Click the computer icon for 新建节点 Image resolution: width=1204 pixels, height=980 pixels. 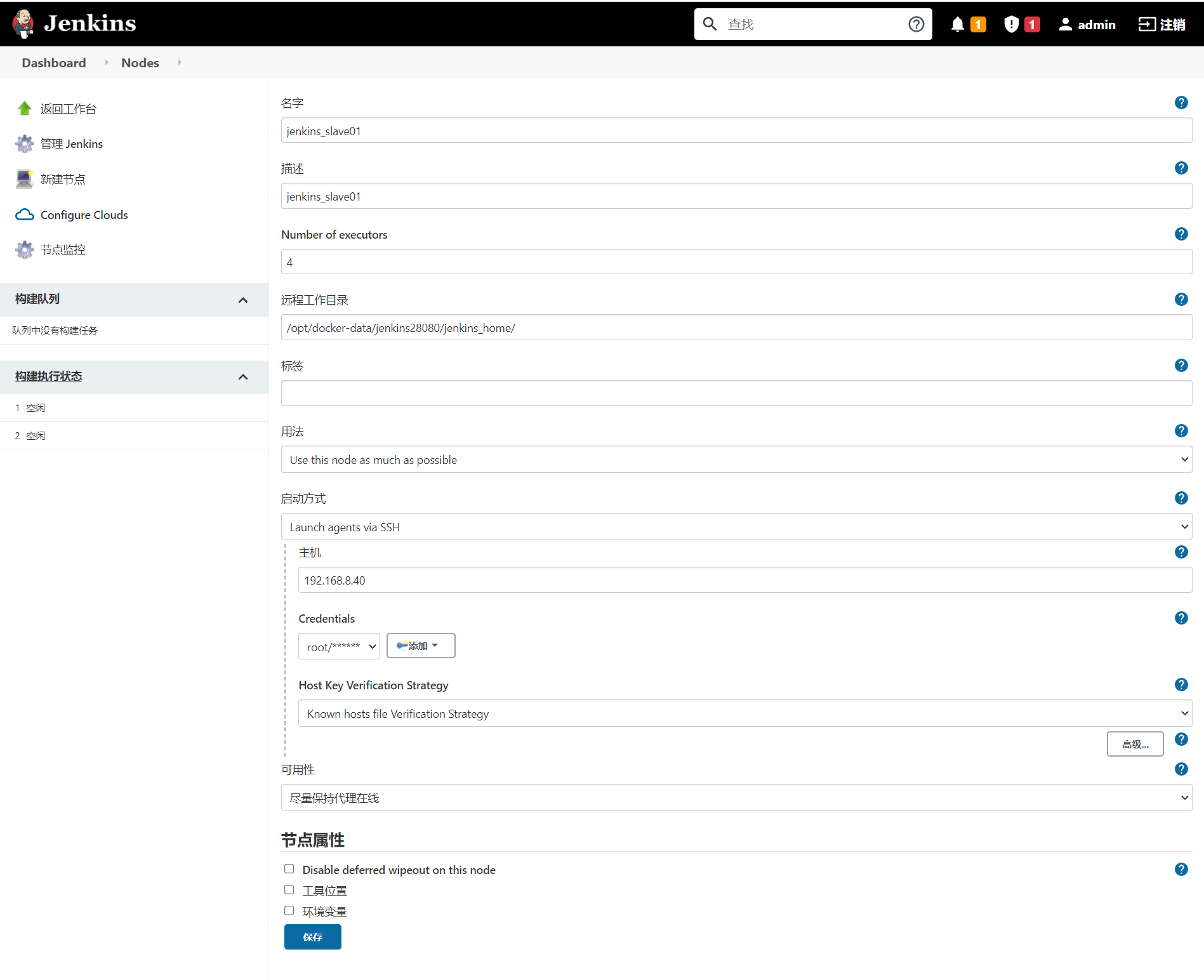click(24, 179)
